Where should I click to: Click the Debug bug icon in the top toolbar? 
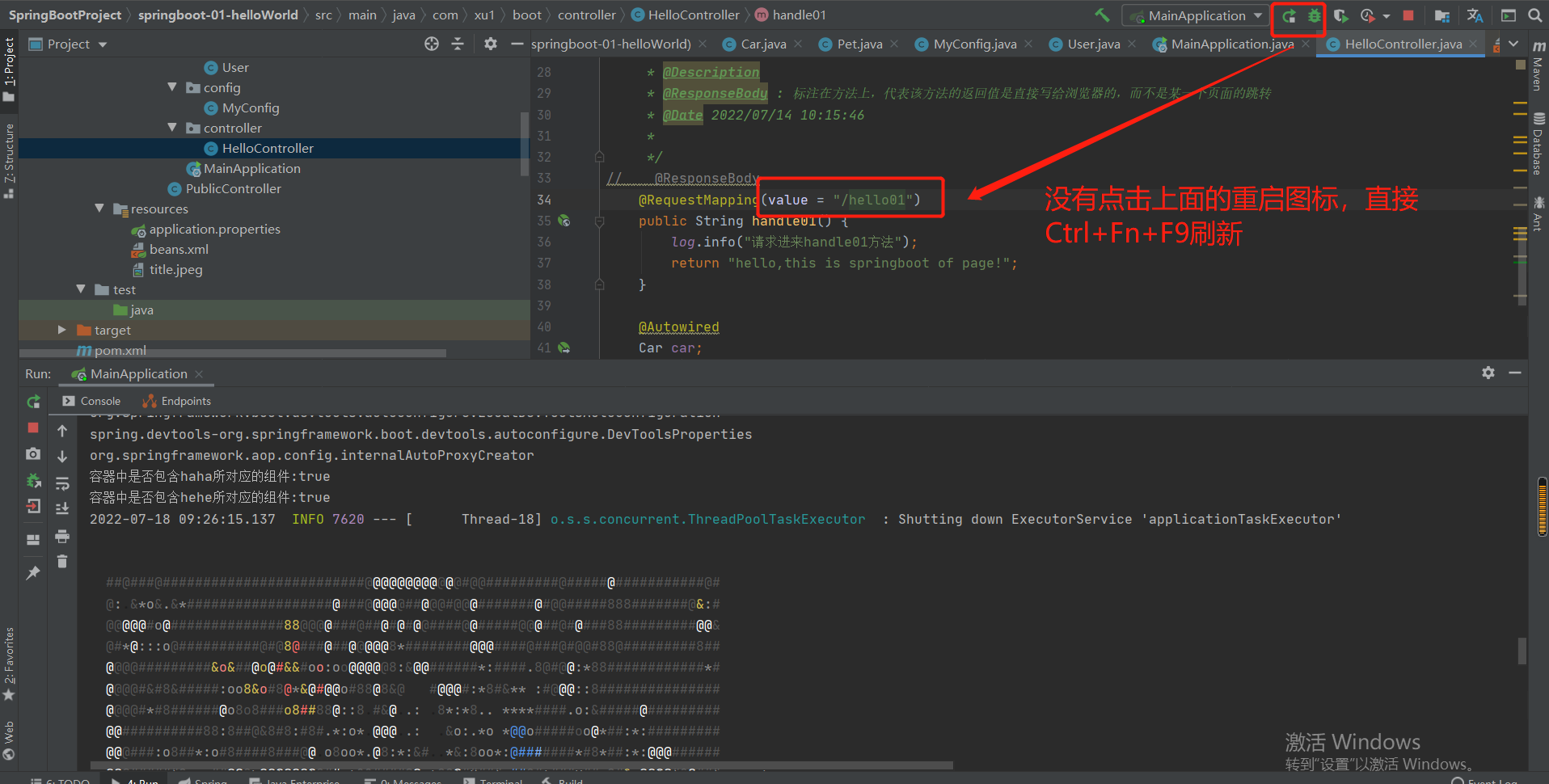click(1315, 15)
